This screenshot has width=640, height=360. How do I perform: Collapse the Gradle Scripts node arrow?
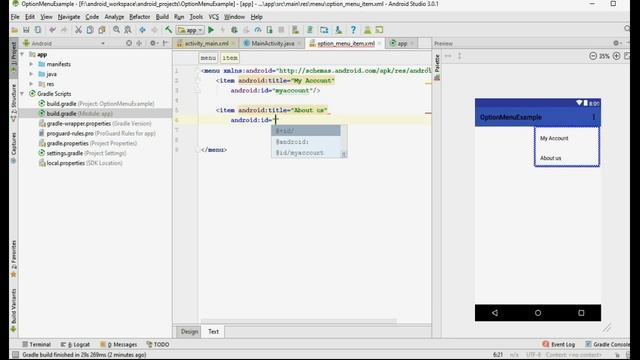22,93
